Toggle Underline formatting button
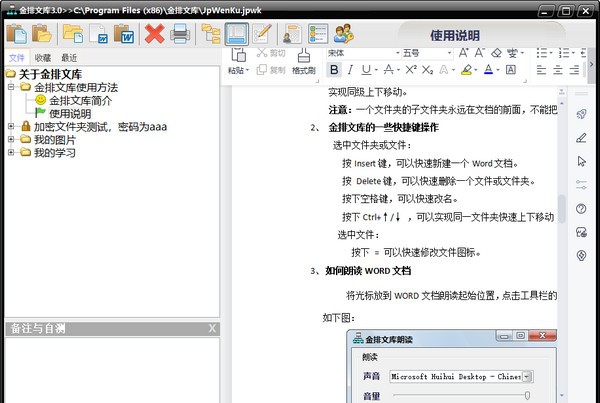 click(x=366, y=70)
